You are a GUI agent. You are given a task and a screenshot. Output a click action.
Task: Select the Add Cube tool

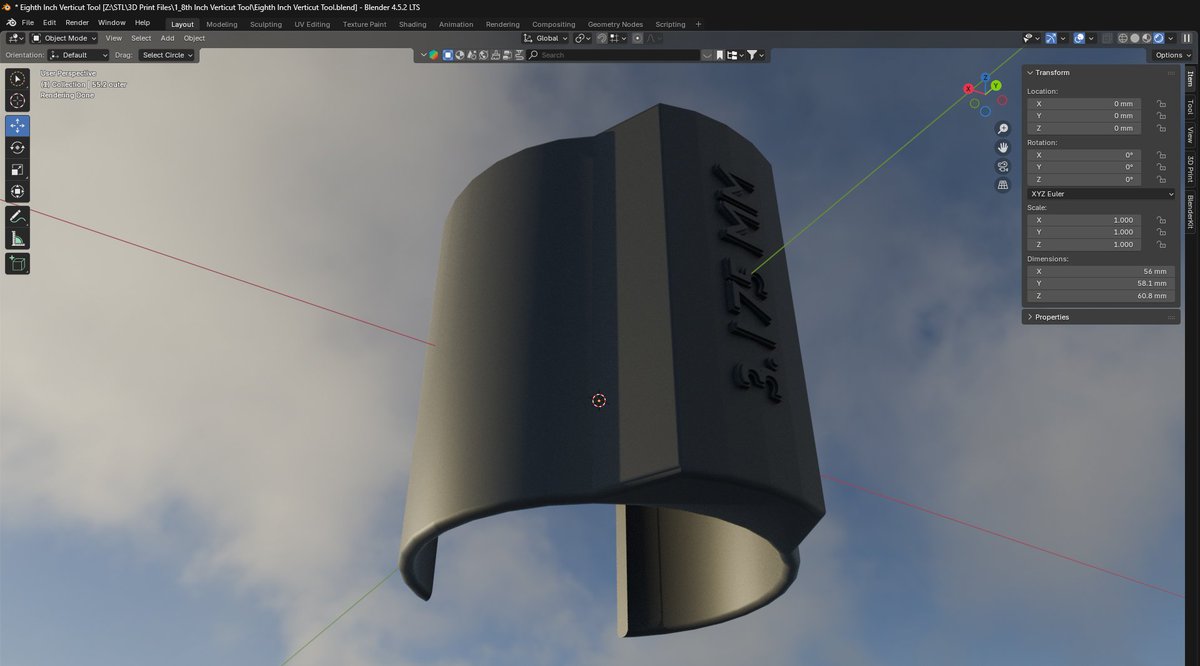(18, 264)
